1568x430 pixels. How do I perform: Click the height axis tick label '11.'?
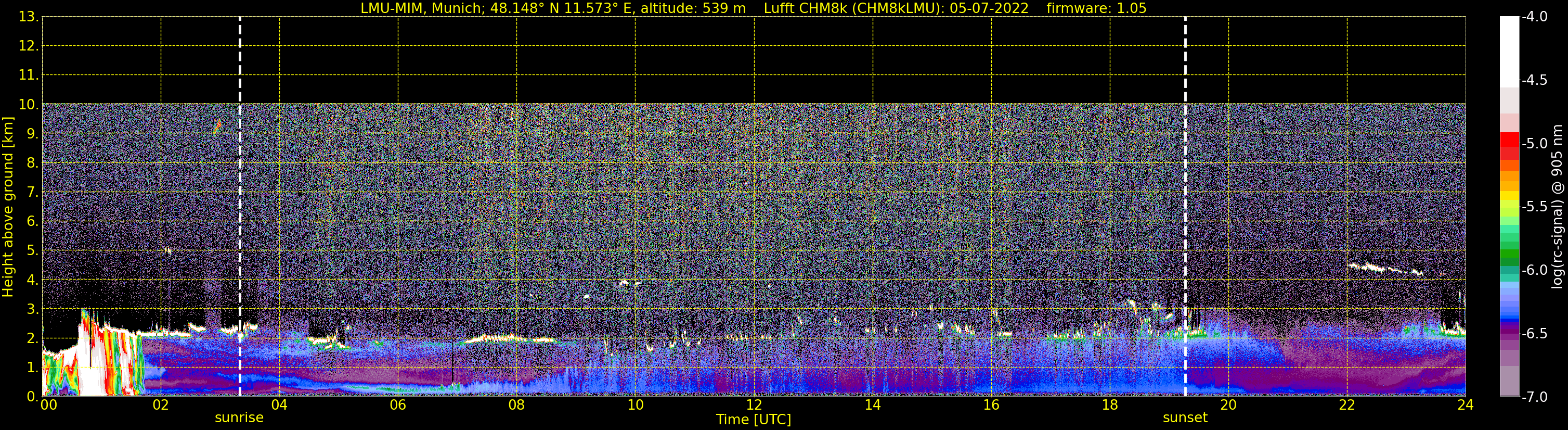[x=29, y=75]
